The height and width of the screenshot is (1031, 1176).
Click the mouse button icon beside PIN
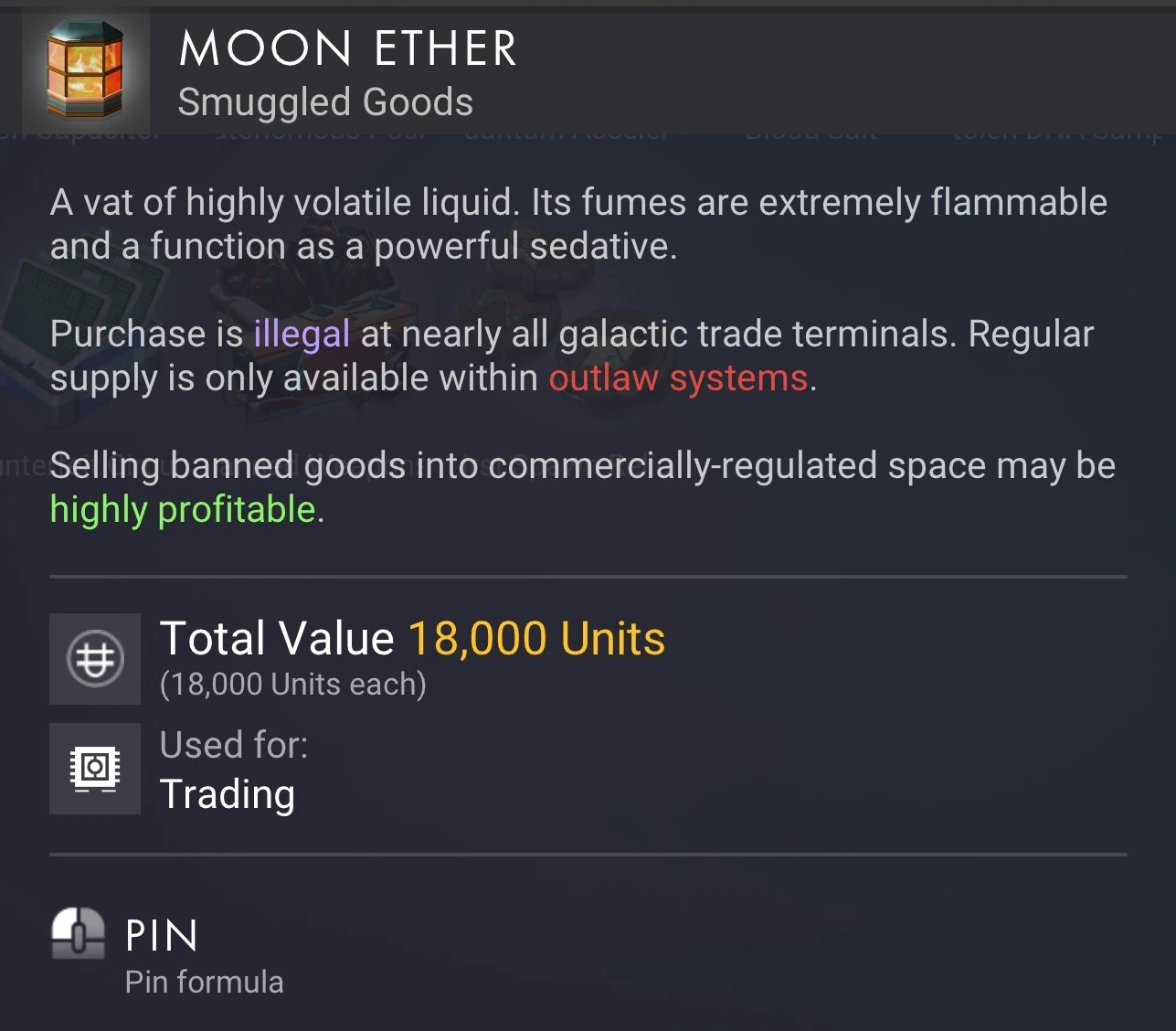[78, 933]
